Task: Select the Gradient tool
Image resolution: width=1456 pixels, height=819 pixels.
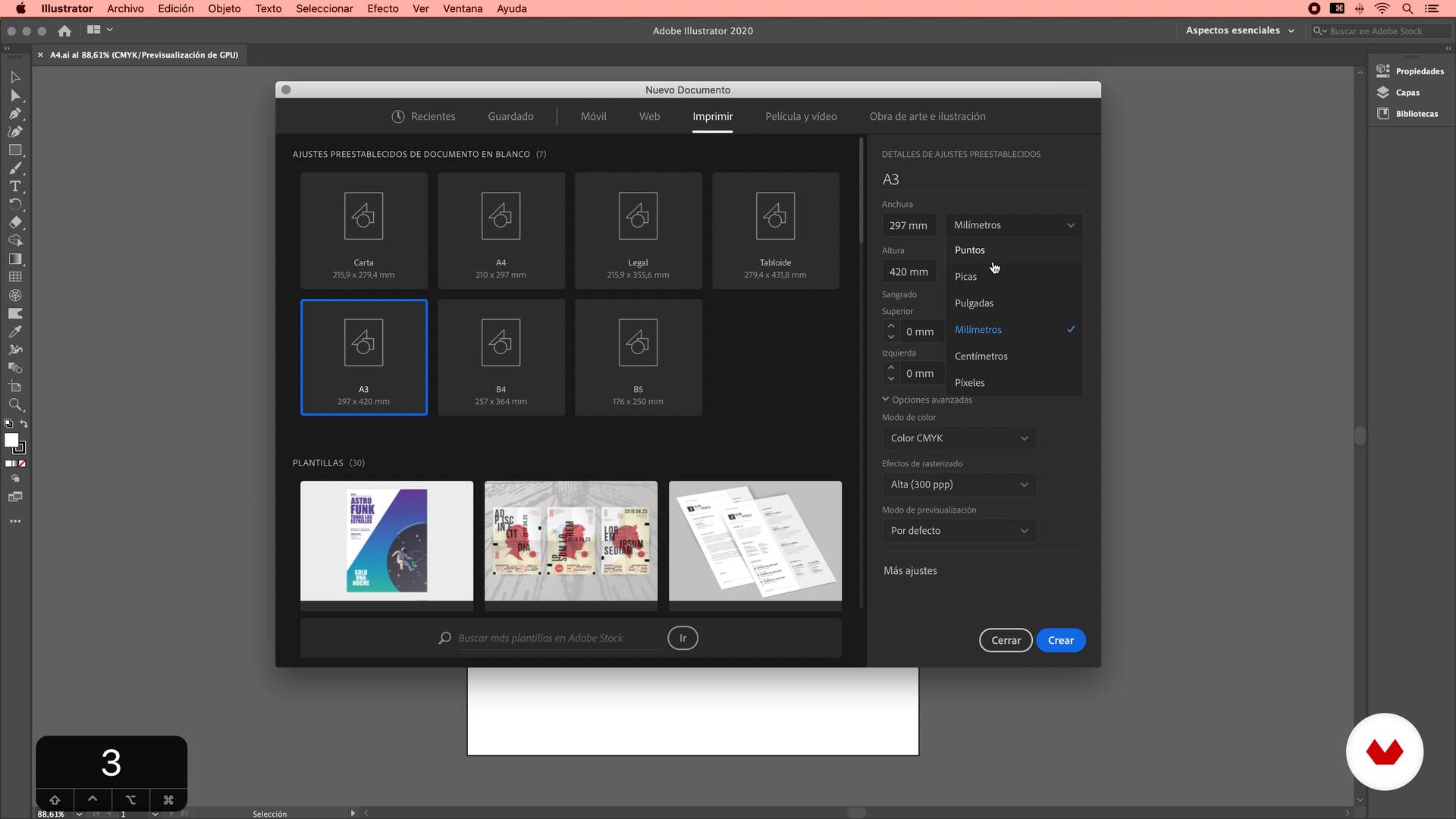Action: 15,259
